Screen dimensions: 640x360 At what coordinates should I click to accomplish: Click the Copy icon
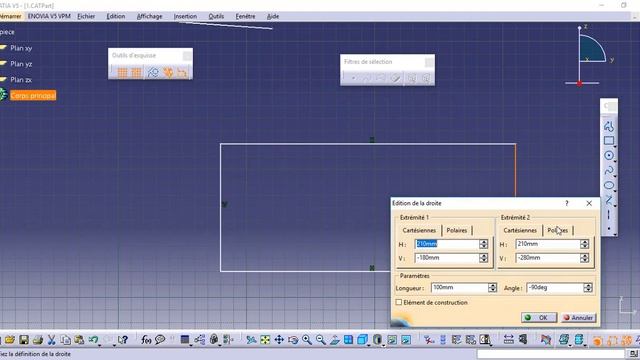point(65,340)
